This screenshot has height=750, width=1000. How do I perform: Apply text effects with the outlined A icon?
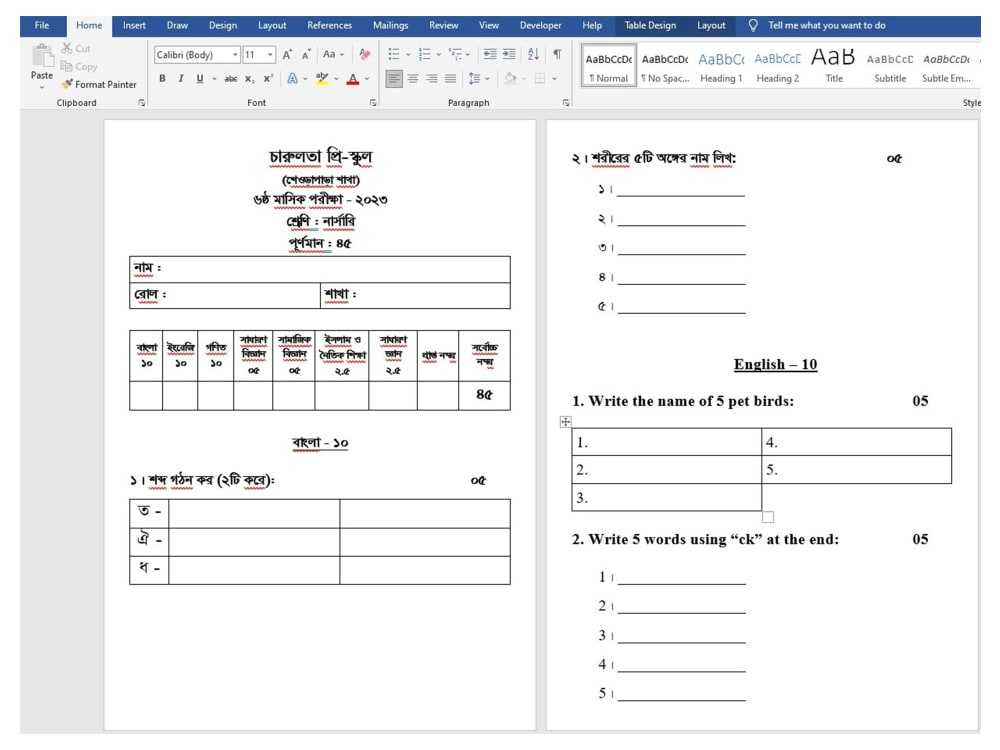pos(292,78)
